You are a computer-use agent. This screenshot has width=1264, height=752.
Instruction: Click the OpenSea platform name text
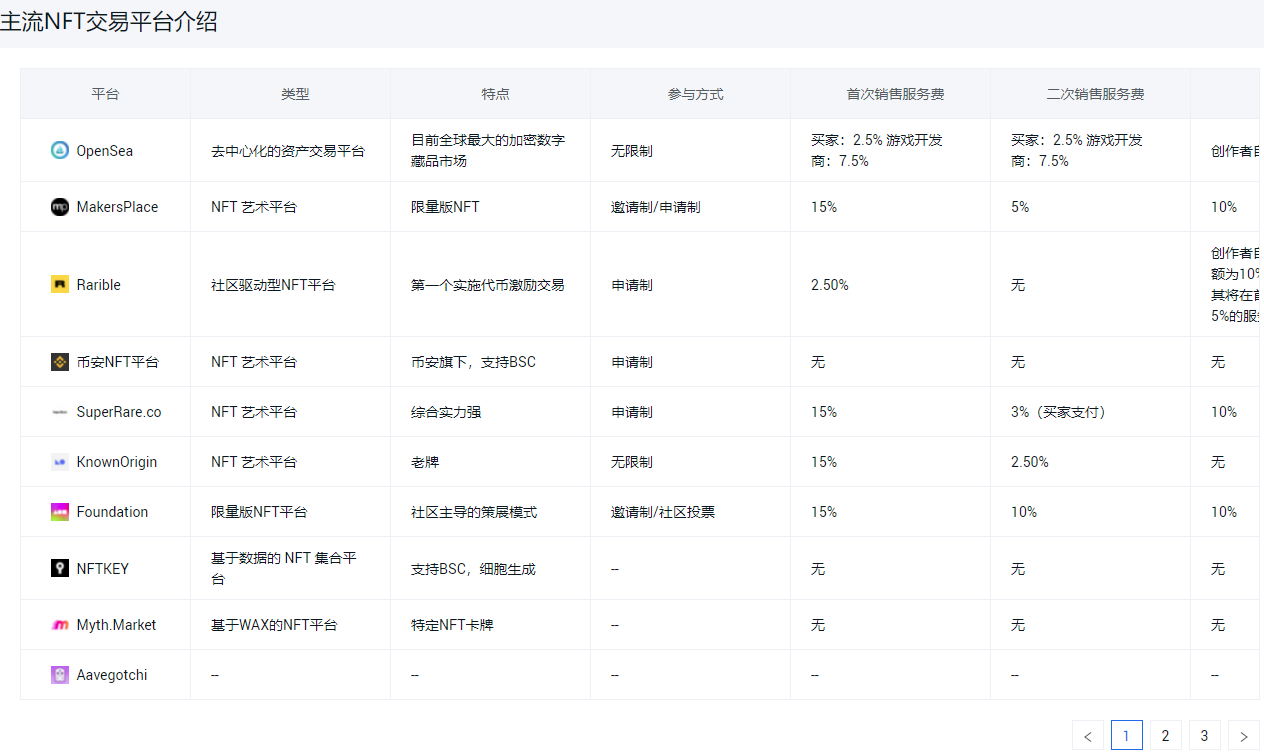coord(105,151)
